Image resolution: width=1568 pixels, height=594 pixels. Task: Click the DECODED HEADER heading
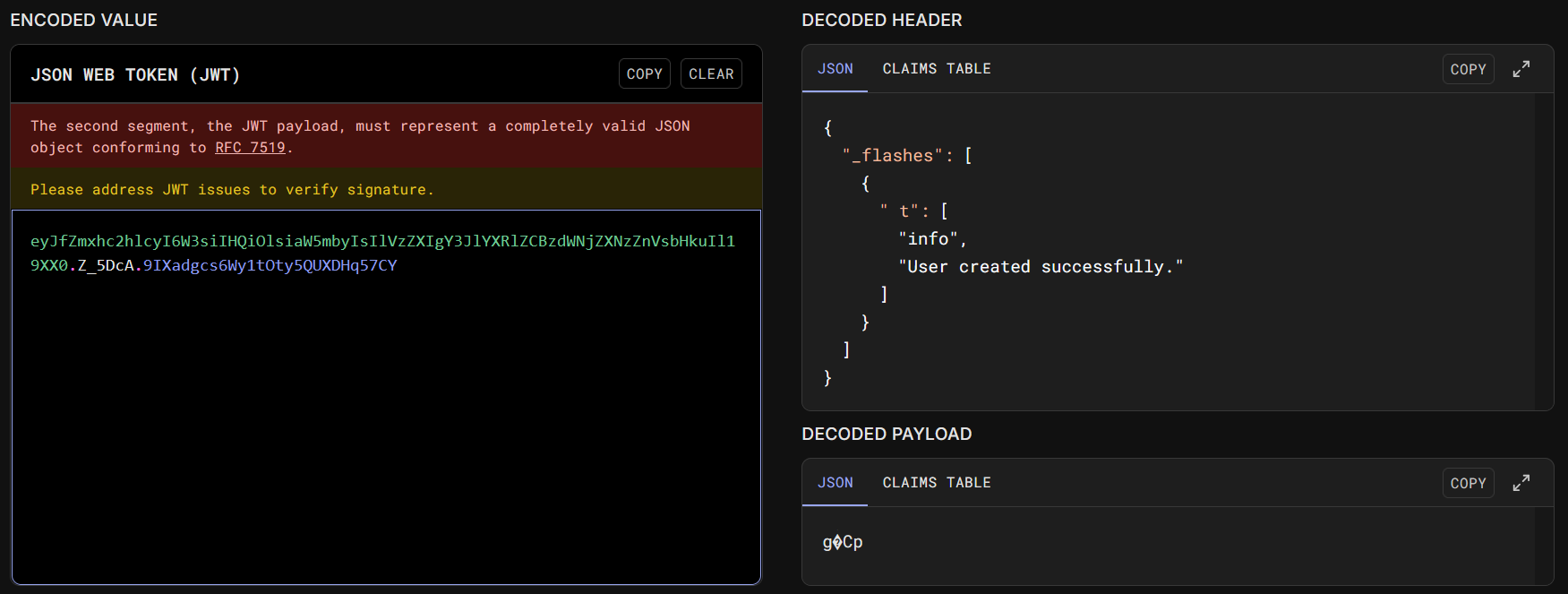pos(882,20)
